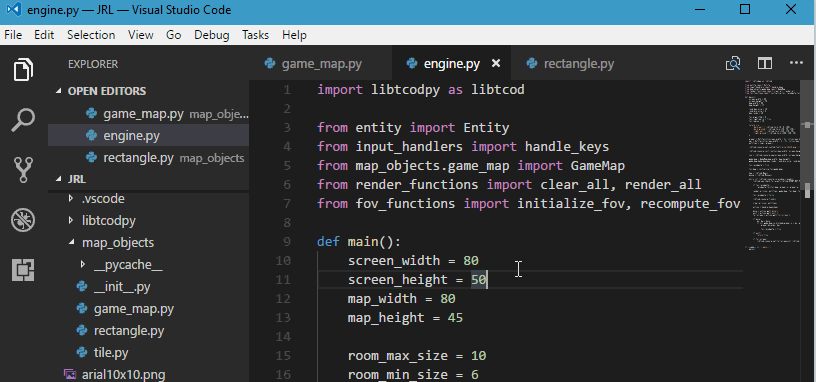Switch to the game_map.py editor tab
This screenshot has height=382, width=816.
(321, 63)
